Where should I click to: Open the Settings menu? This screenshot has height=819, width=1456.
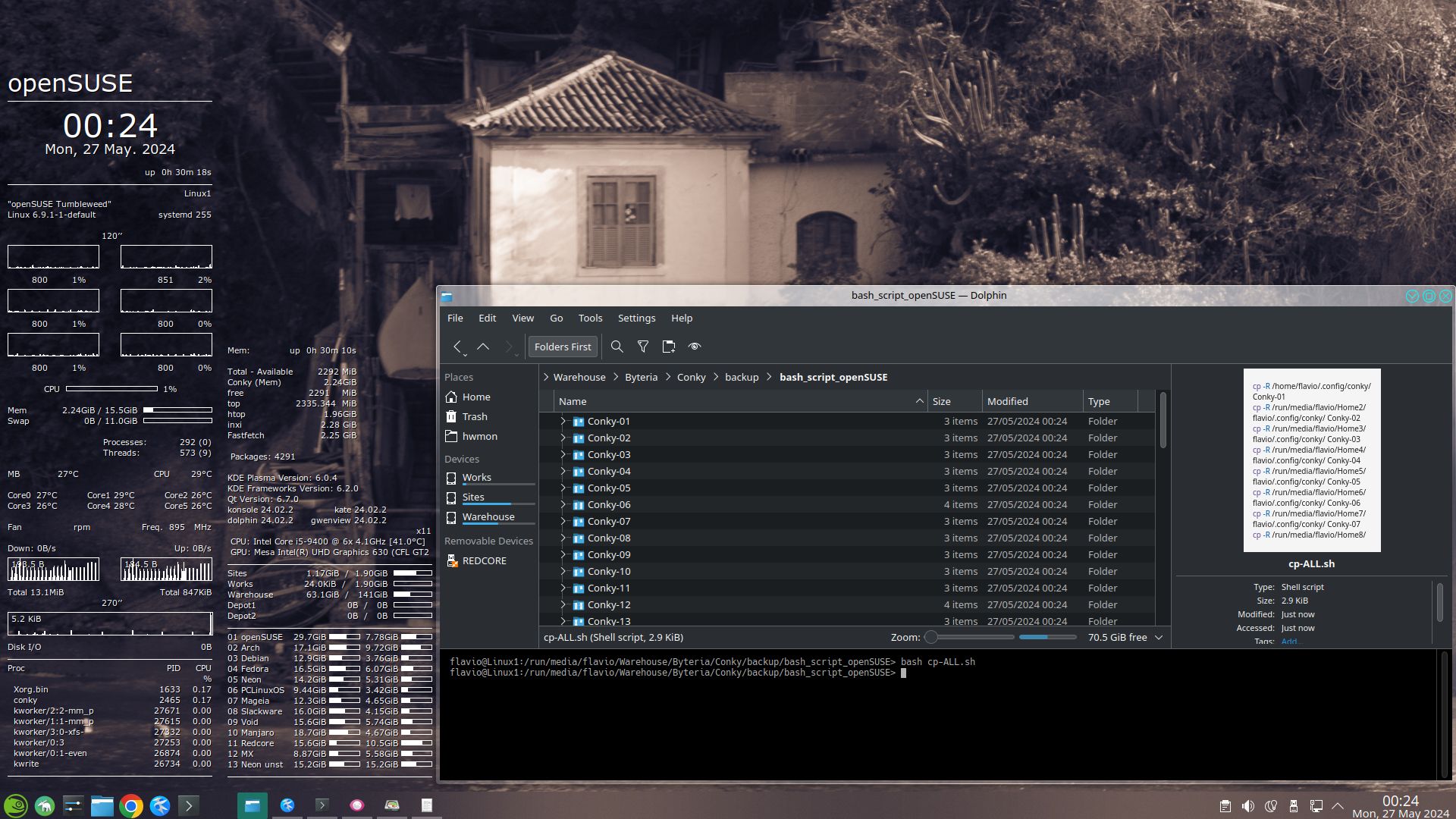click(637, 318)
